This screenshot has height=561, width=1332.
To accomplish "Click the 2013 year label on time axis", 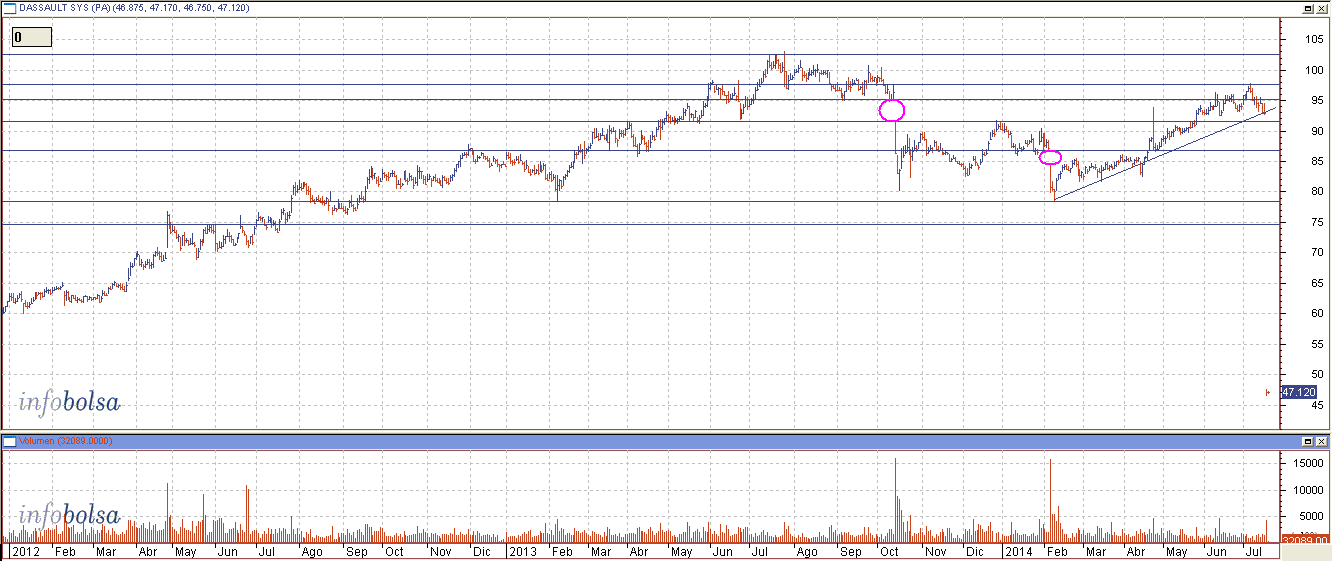I will (x=521, y=551).
